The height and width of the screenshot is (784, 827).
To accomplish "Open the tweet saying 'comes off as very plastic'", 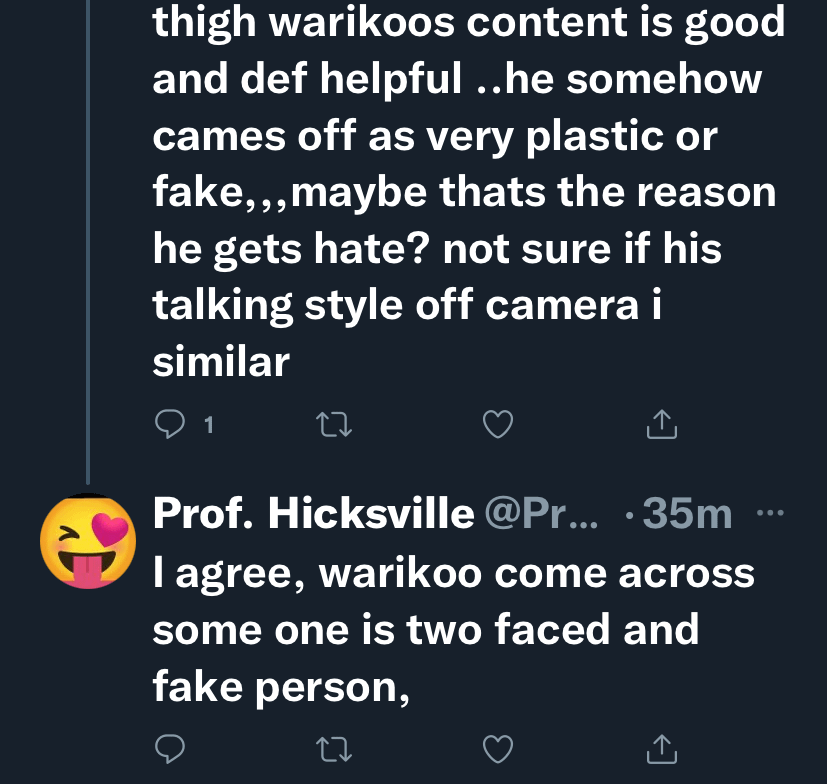I will pyautogui.click(x=434, y=136).
